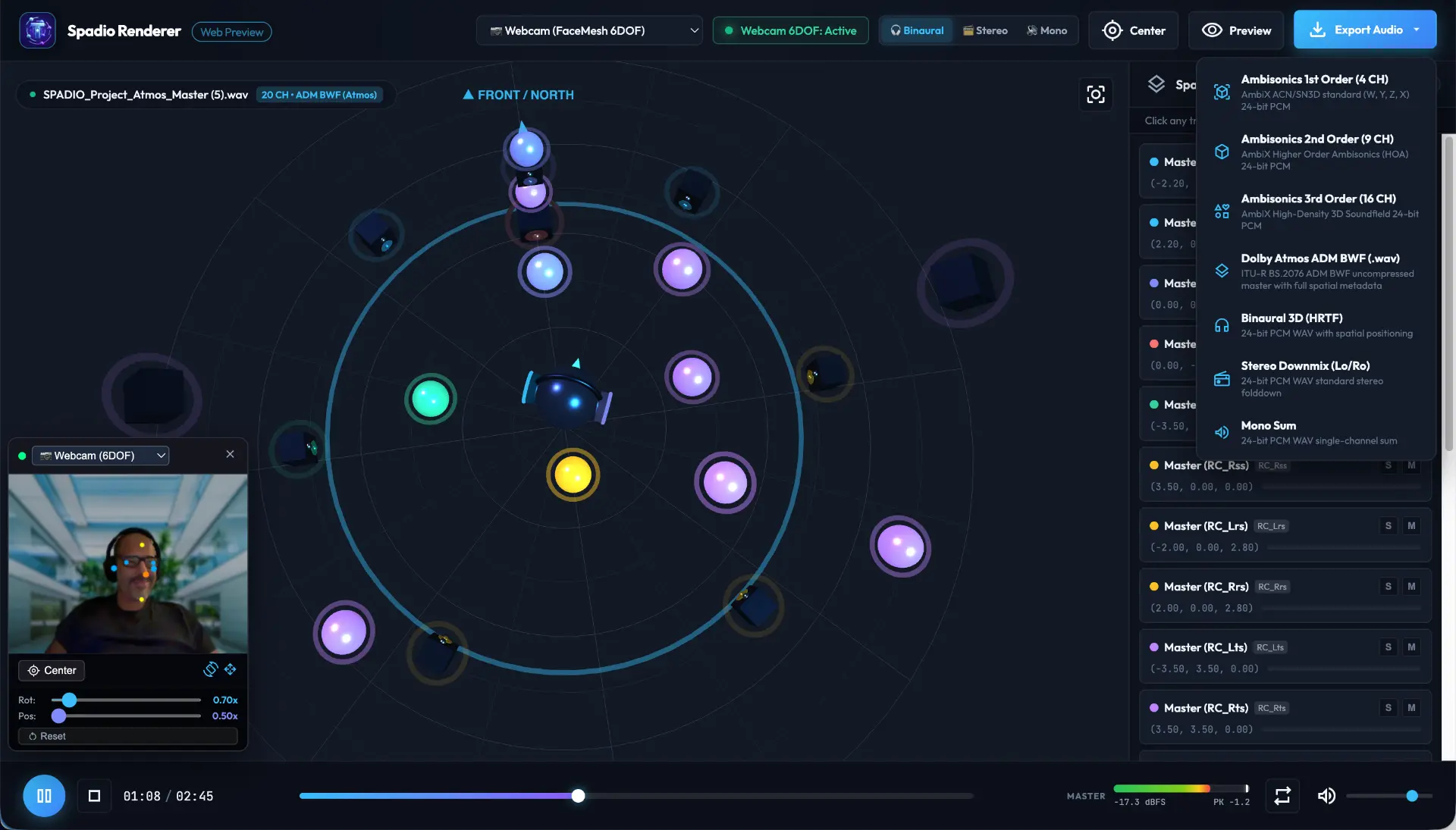This screenshot has height=830, width=1456.
Task: Click the webcam video thumbnail
Action: pos(127,564)
